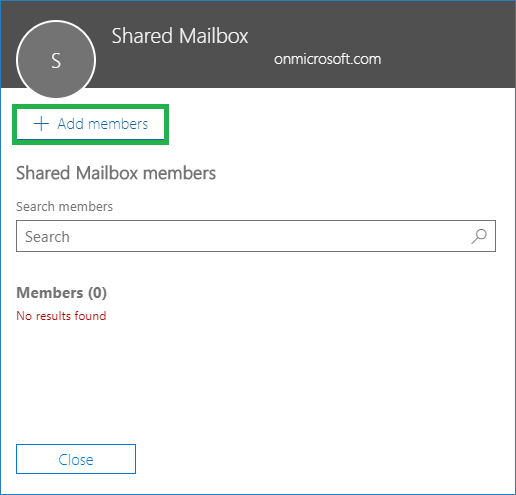Click the Add members button
This screenshot has height=495, width=516.
[90, 124]
